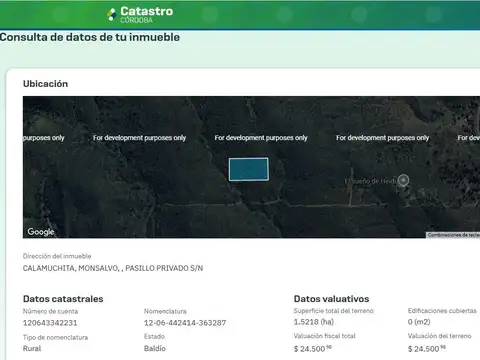Click the Nomenclatura label
480x360 pixels.
pyautogui.click(x=165, y=311)
